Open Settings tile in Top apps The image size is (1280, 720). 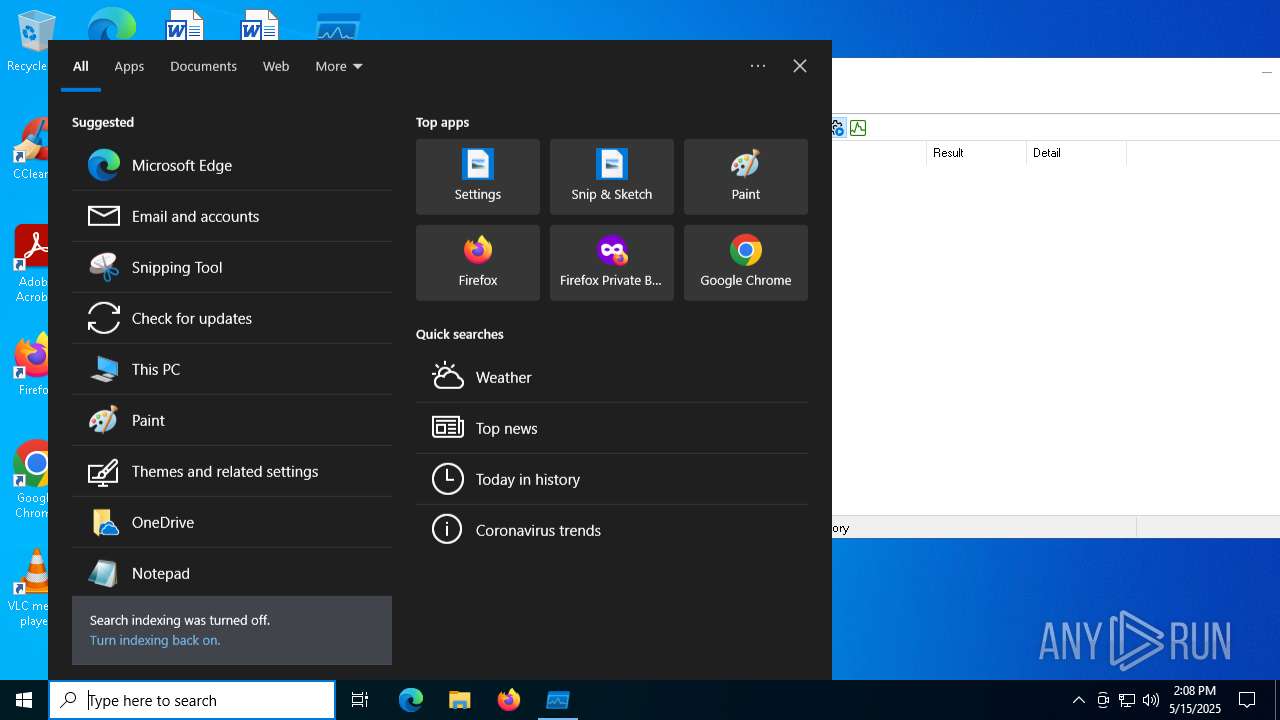pyautogui.click(x=478, y=177)
